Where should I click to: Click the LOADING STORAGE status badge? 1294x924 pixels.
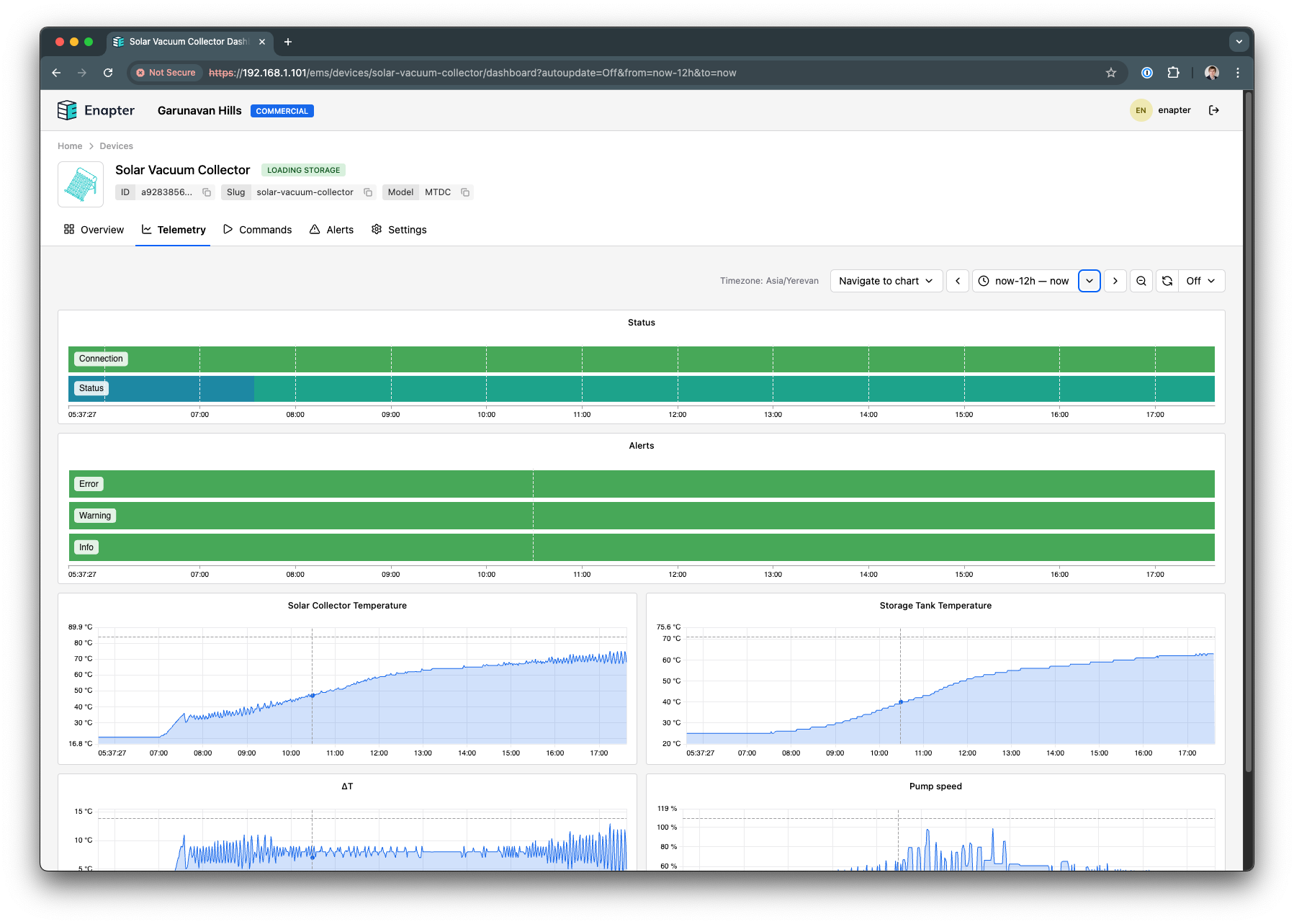pos(303,170)
